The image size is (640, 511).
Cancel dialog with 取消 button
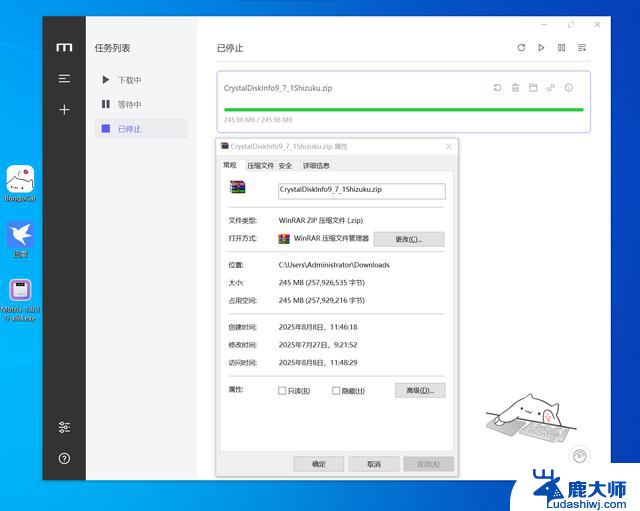(374, 464)
